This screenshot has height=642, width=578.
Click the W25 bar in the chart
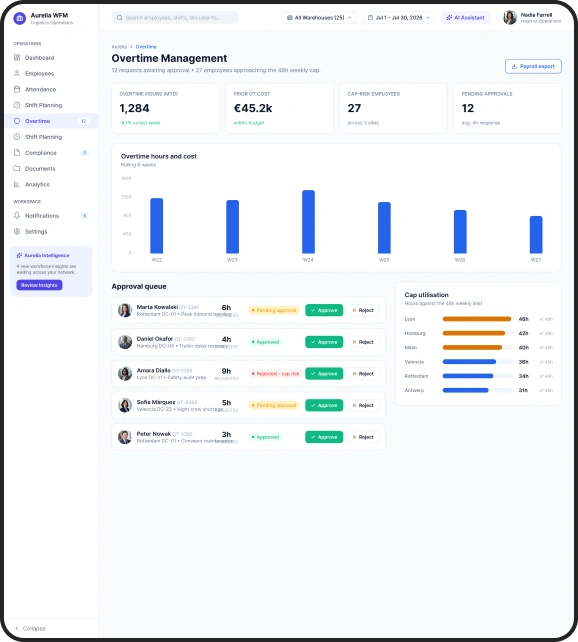coord(384,228)
